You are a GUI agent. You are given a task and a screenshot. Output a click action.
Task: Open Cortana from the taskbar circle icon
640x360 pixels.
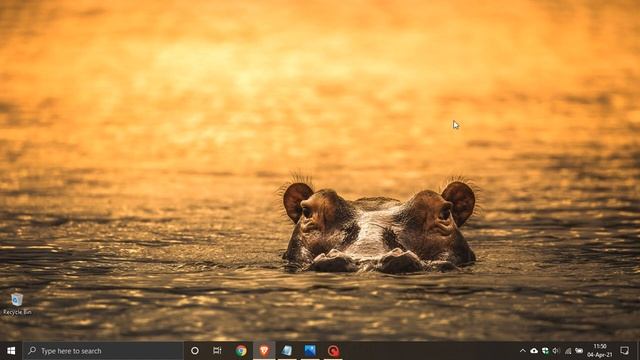(x=195, y=351)
